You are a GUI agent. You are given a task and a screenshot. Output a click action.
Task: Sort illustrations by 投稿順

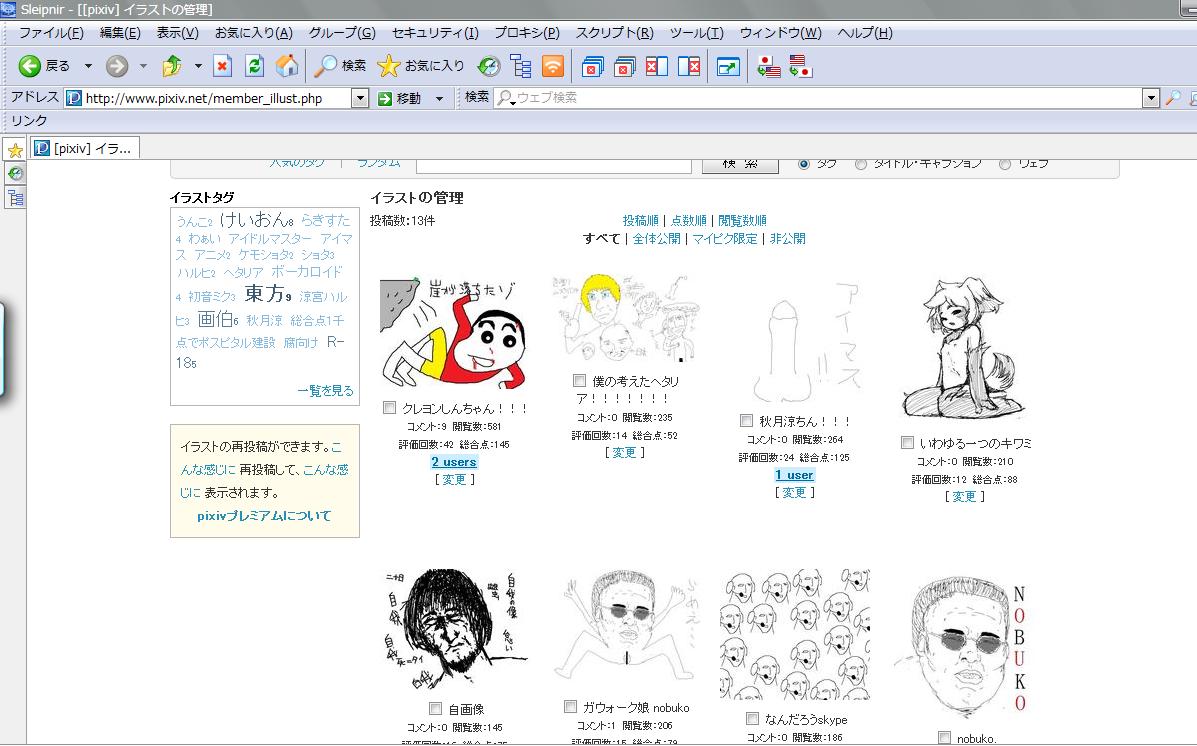(x=640, y=221)
